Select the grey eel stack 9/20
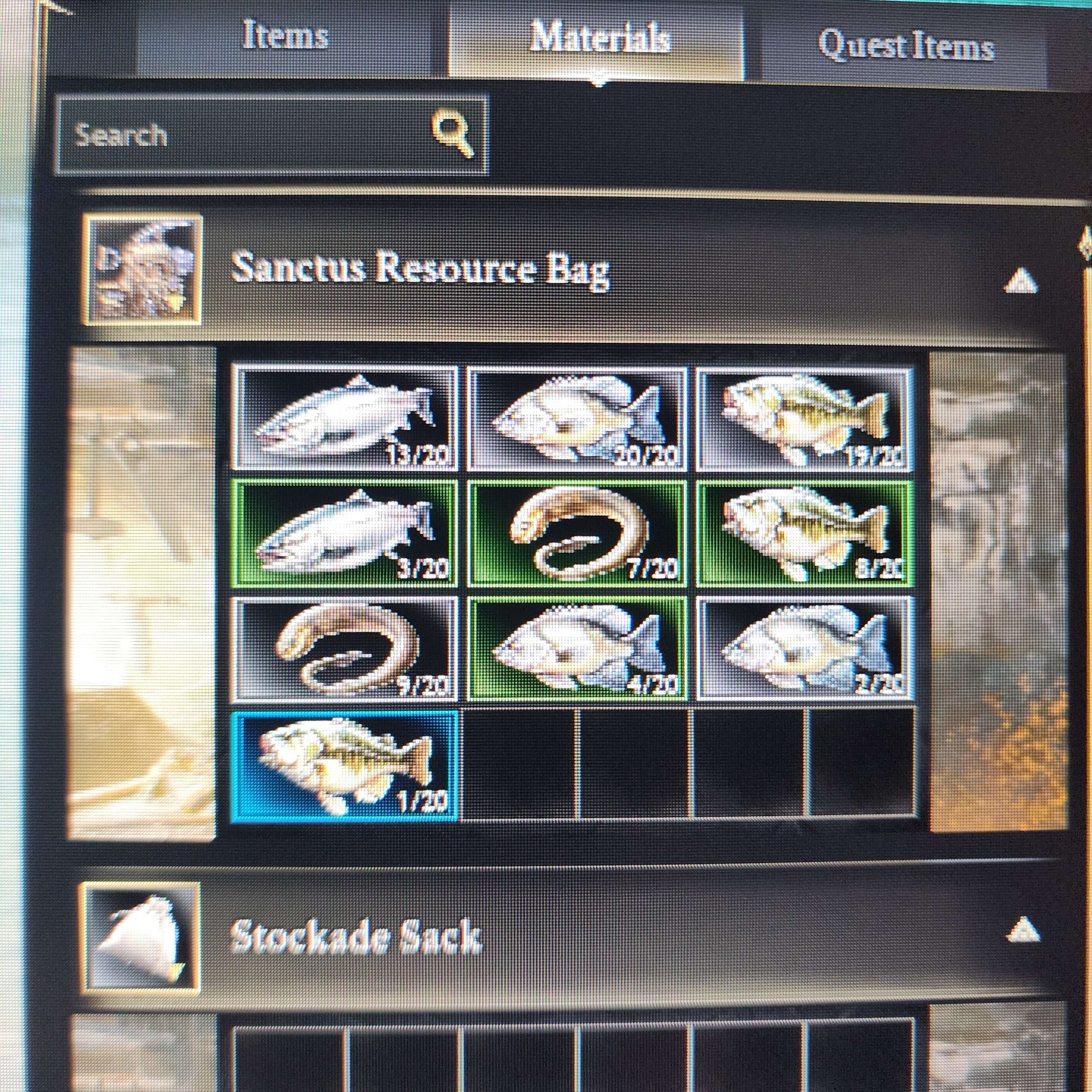Viewport: 1092px width, 1092px height. coord(345,649)
